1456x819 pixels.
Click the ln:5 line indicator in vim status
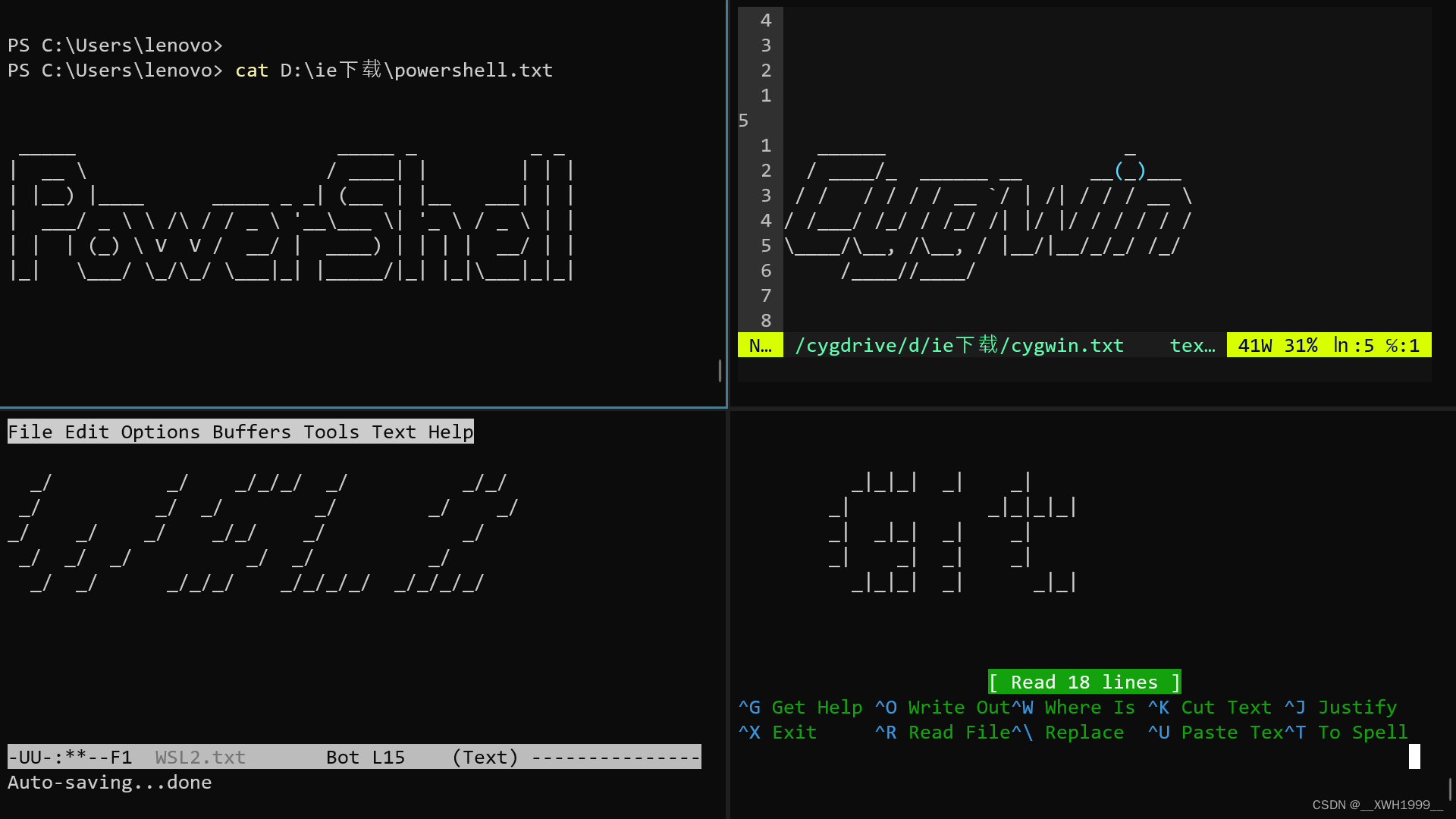click(1354, 345)
